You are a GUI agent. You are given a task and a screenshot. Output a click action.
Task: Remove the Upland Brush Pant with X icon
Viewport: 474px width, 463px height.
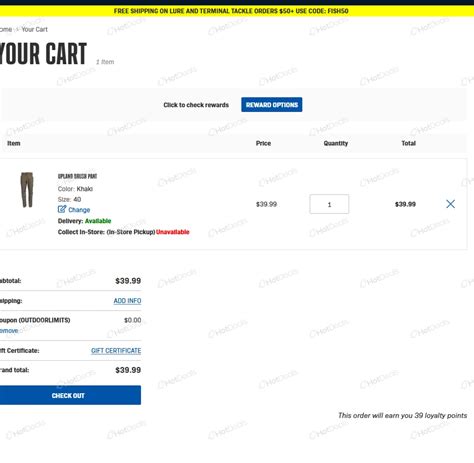pos(450,204)
